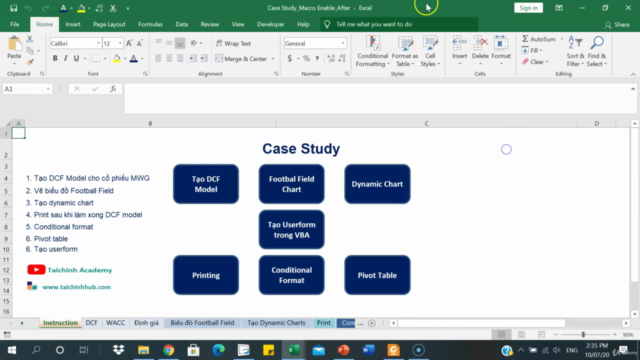Apply Comma Style format
The width and height of the screenshot is (640, 360).
point(317,58)
